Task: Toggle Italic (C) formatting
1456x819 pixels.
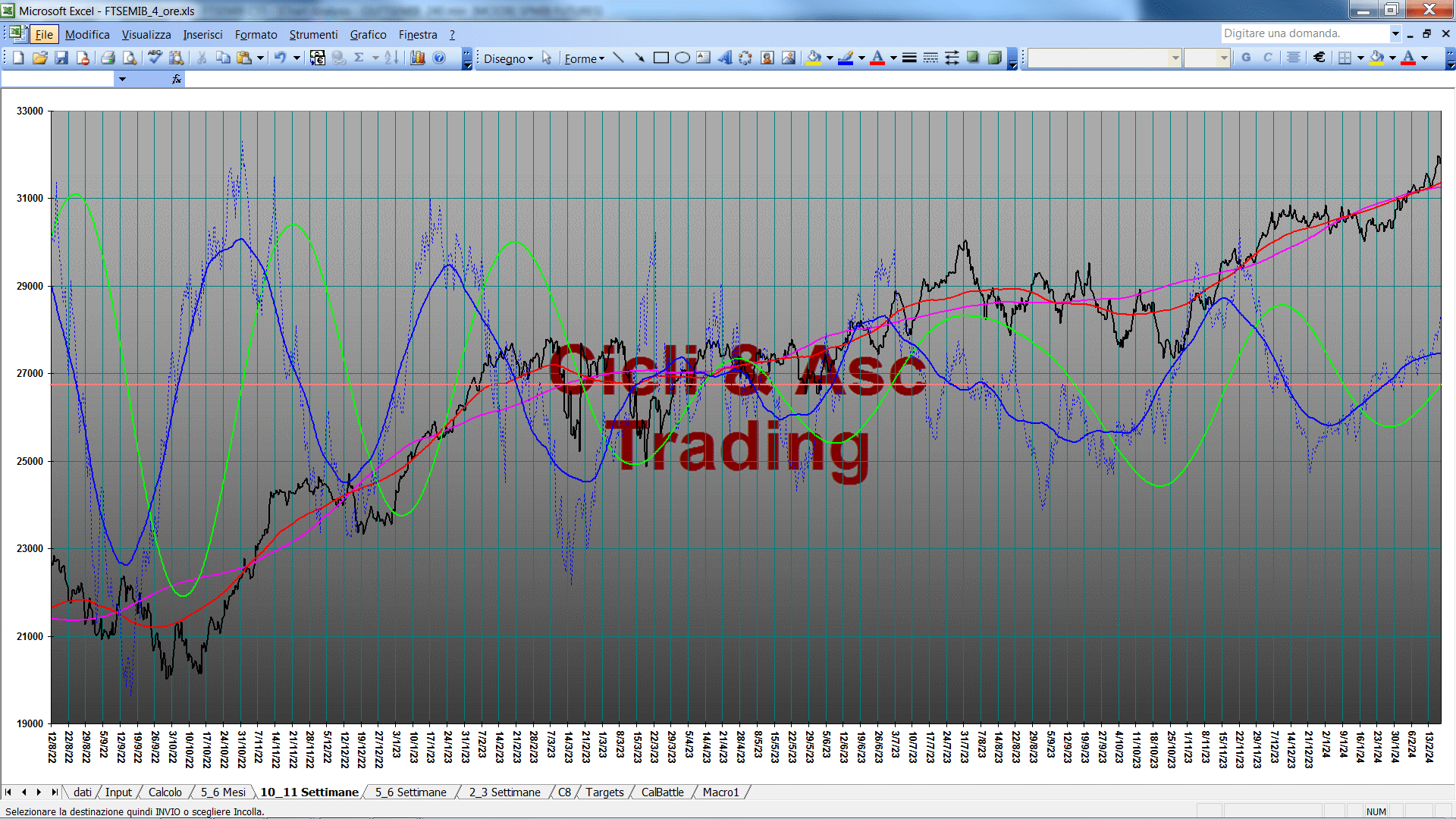Action: coord(1267,58)
